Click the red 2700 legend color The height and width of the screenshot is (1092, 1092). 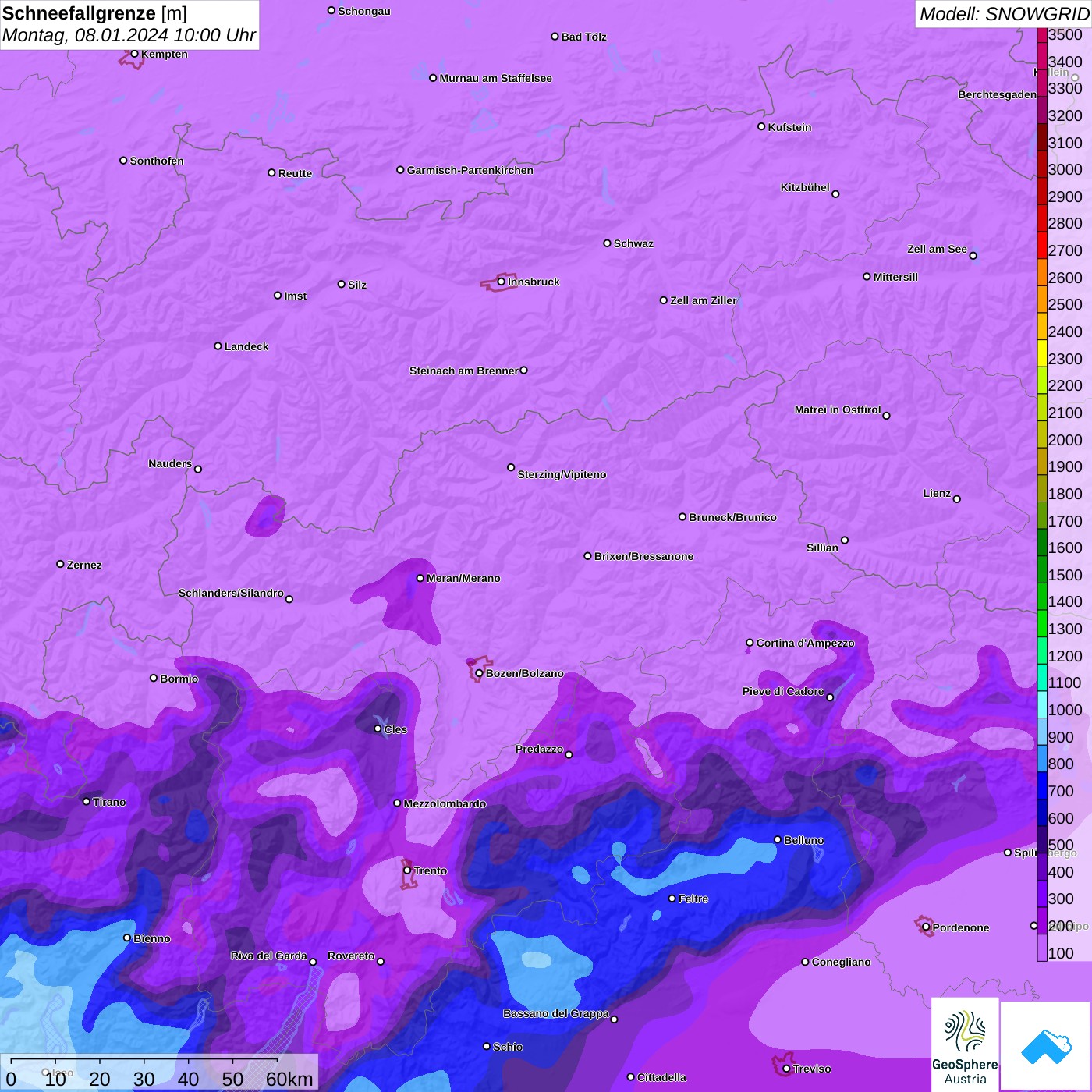[x=1042, y=244]
